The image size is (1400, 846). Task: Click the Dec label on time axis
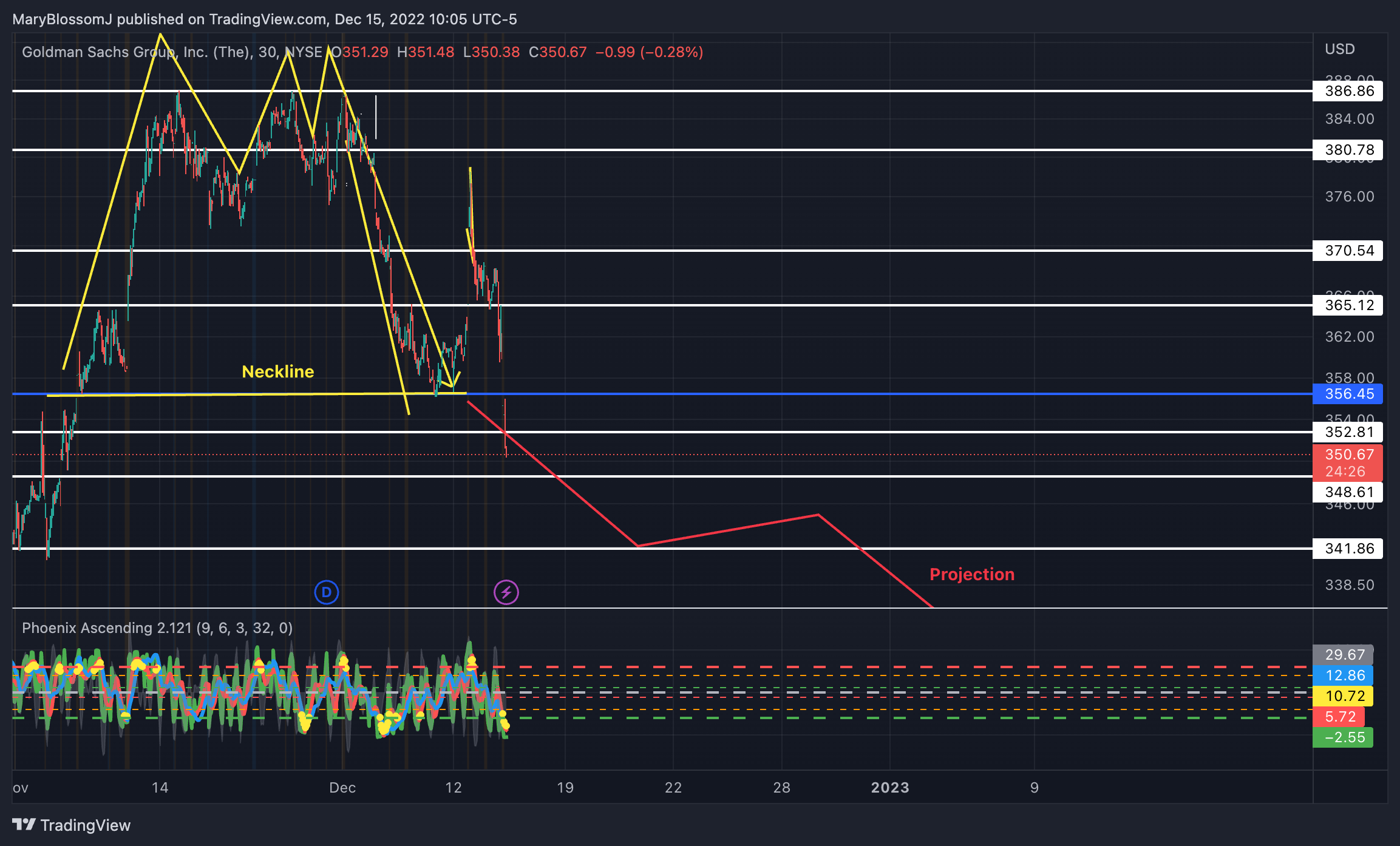coord(342,788)
